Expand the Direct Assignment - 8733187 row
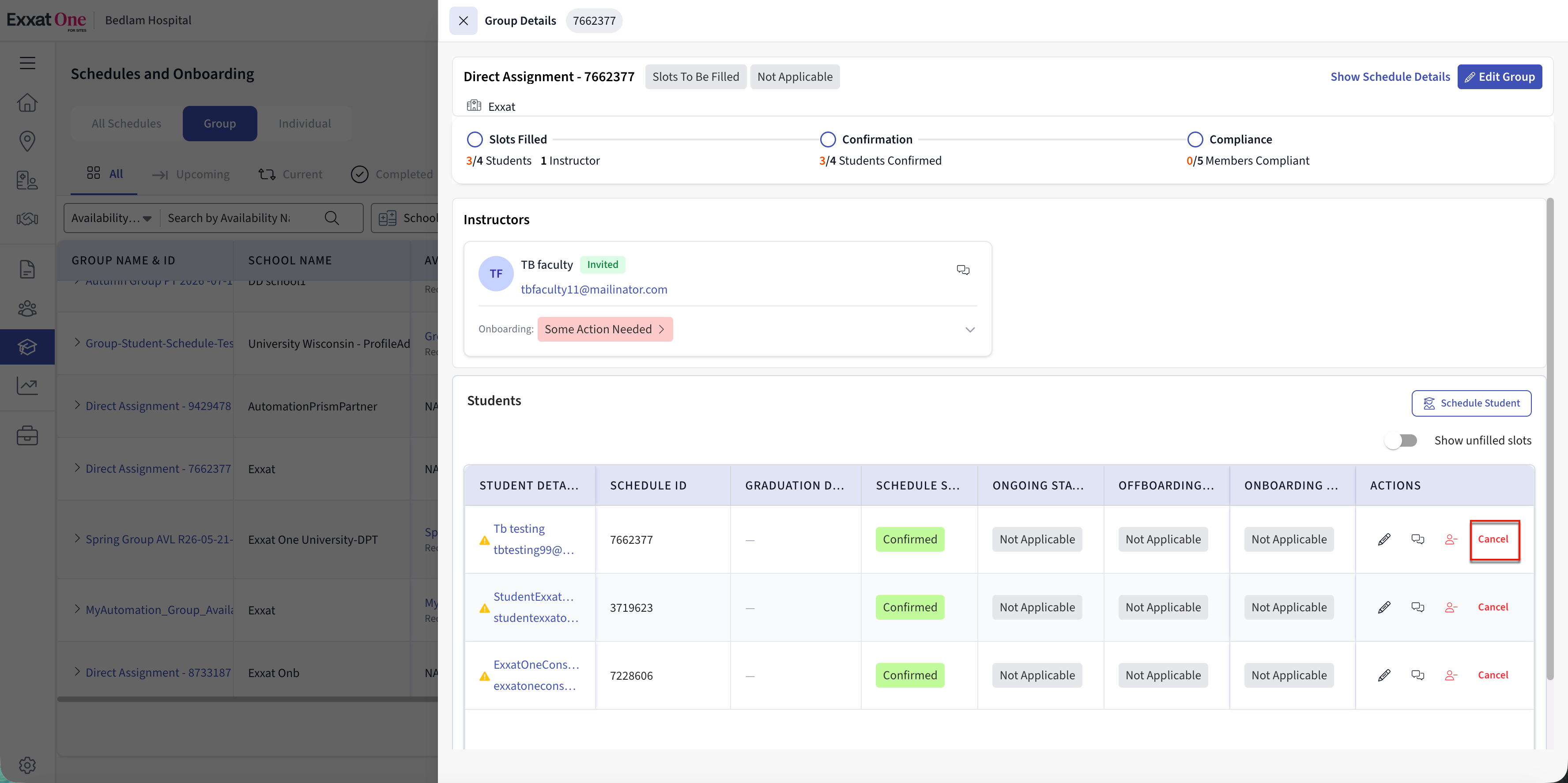1568x783 pixels. pyautogui.click(x=77, y=672)
